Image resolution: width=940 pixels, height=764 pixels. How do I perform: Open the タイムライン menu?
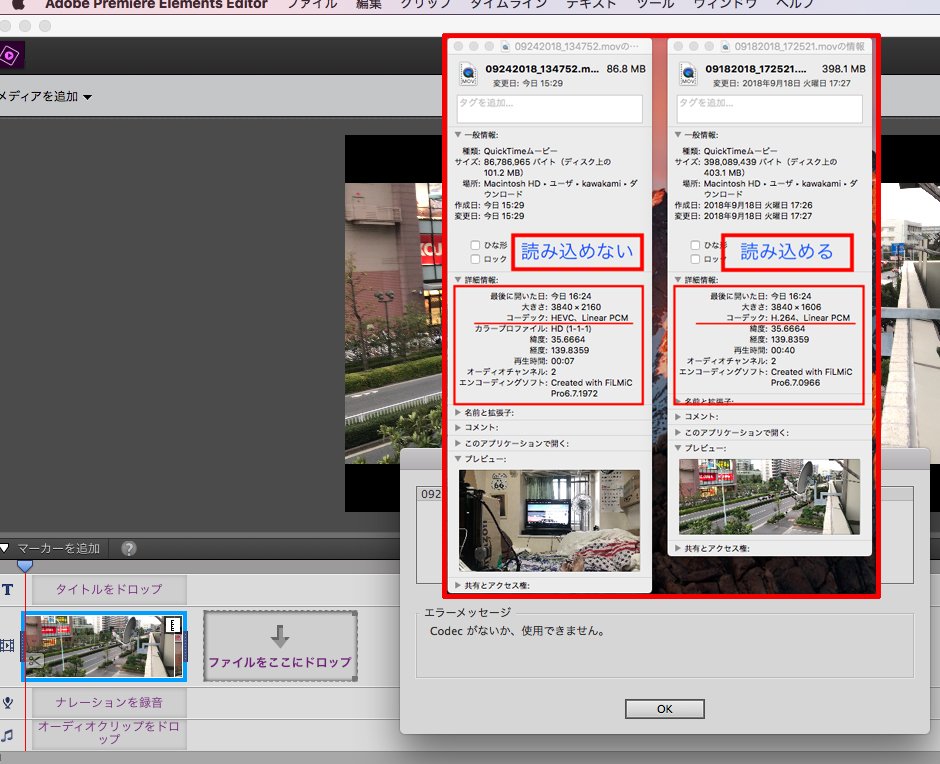(x=508, y=4)
